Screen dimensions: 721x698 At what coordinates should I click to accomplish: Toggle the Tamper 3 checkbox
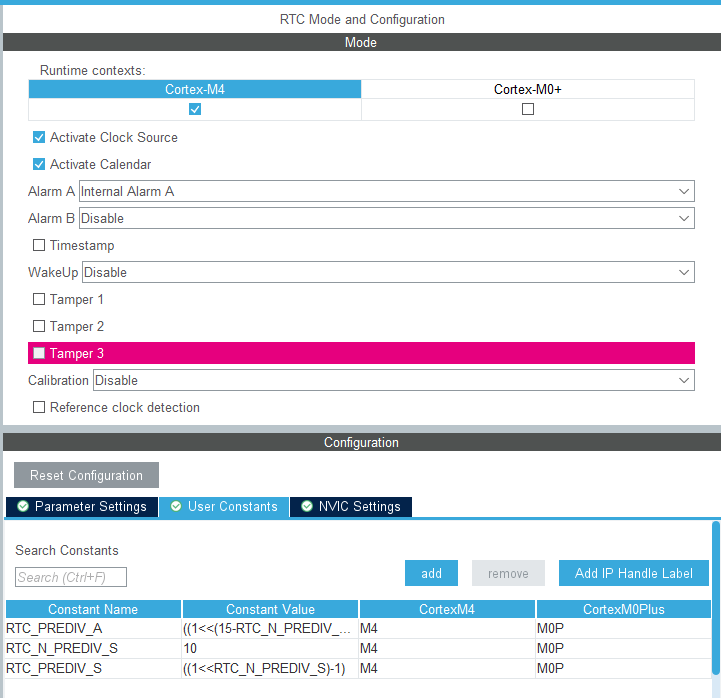39,353
